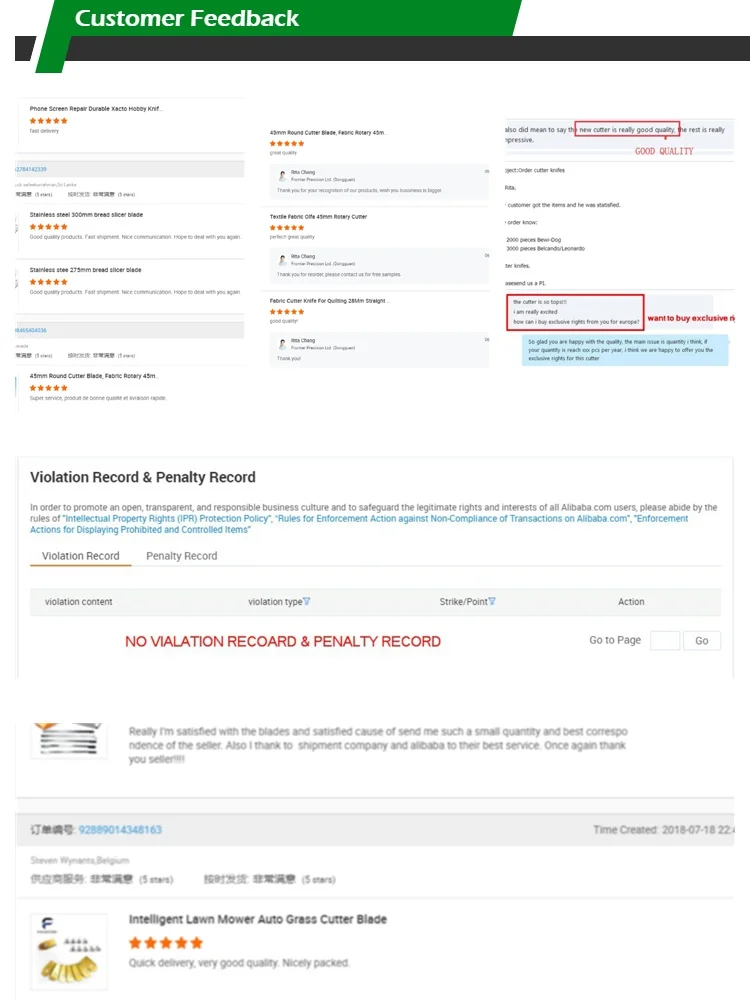This screenshot has width=750, height=1003.
Task: Click star rating under Phone Screen Repair Knife
Action: click(x=48, y=121)
